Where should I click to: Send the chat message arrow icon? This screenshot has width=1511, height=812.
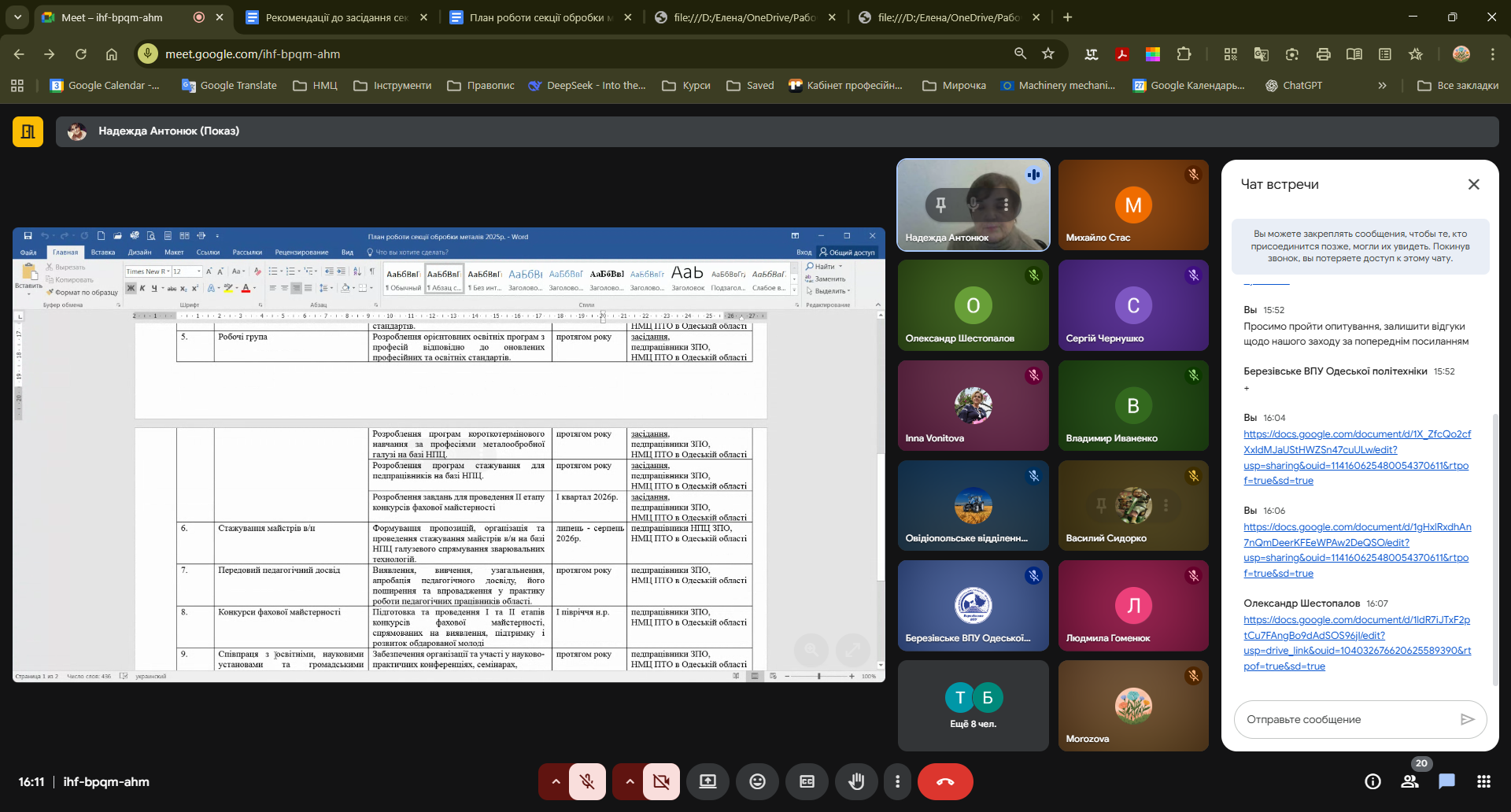pos(1467,719)
